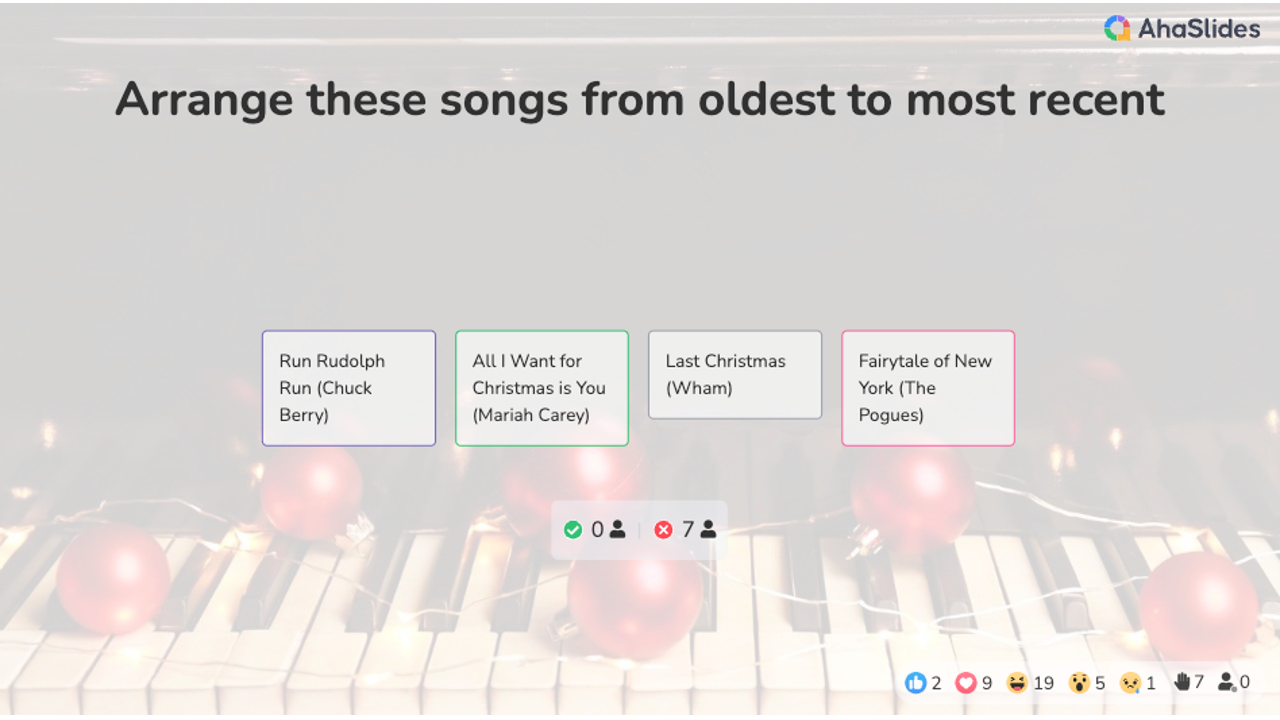The image size is (1280, 720).
Task: Click the slide question heading
Action: click(640, 100)
